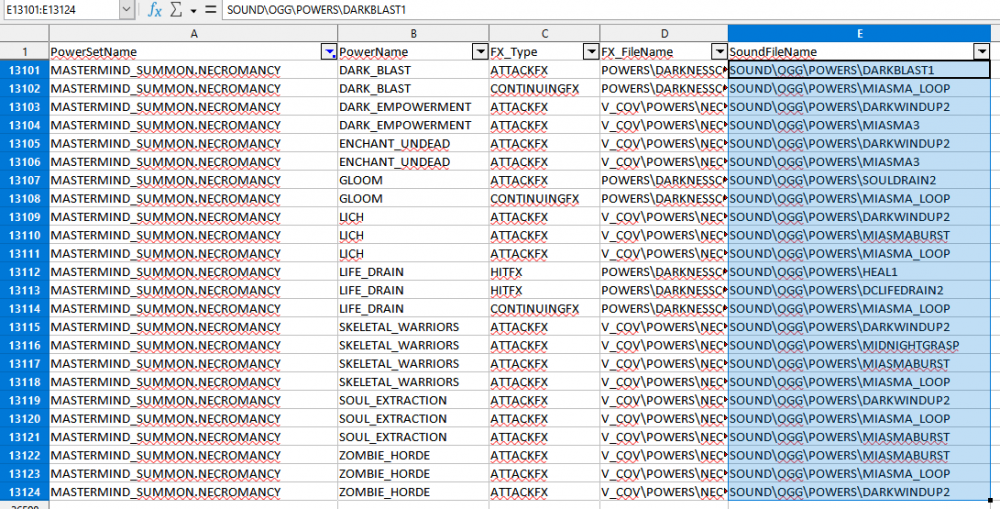Select the highlighted column E header
Viewport: 1000px width, 509px height.
[859, 33]
